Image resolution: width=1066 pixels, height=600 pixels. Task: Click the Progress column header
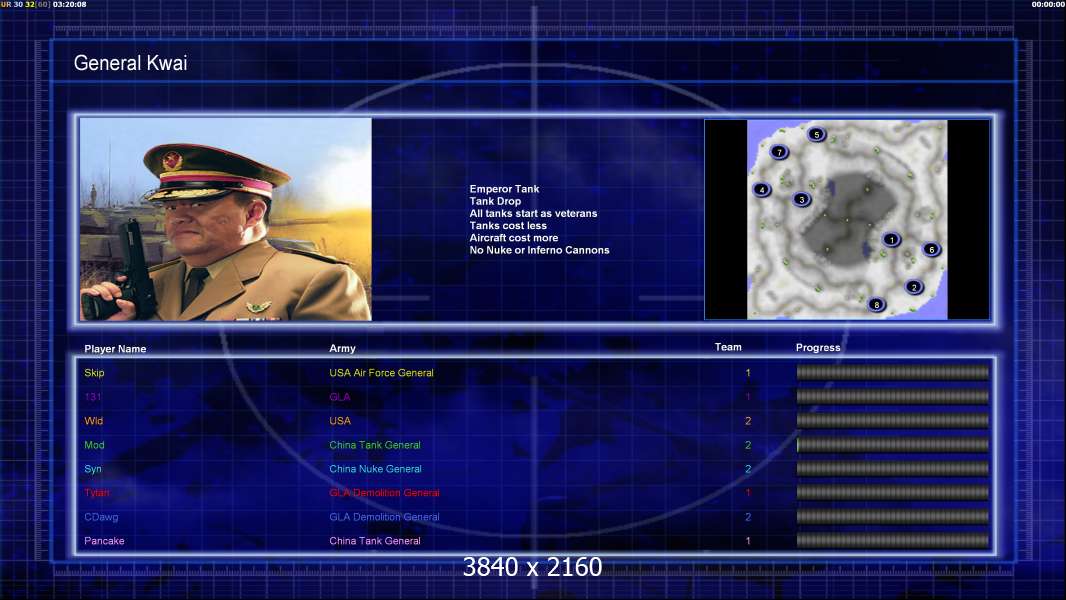point(818,347)
